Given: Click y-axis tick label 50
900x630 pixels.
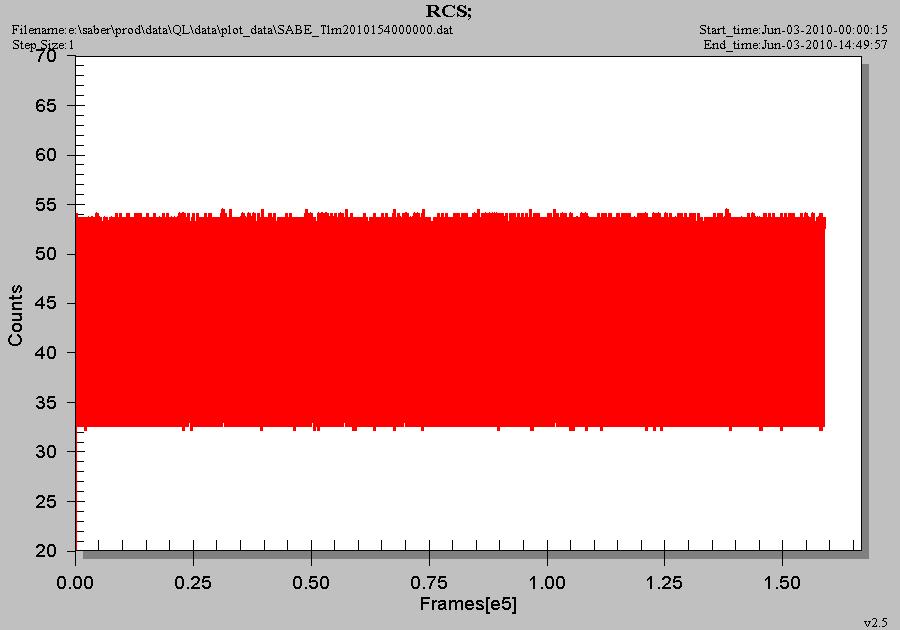Looking at the screenshot, I should [x=46, y=254].
